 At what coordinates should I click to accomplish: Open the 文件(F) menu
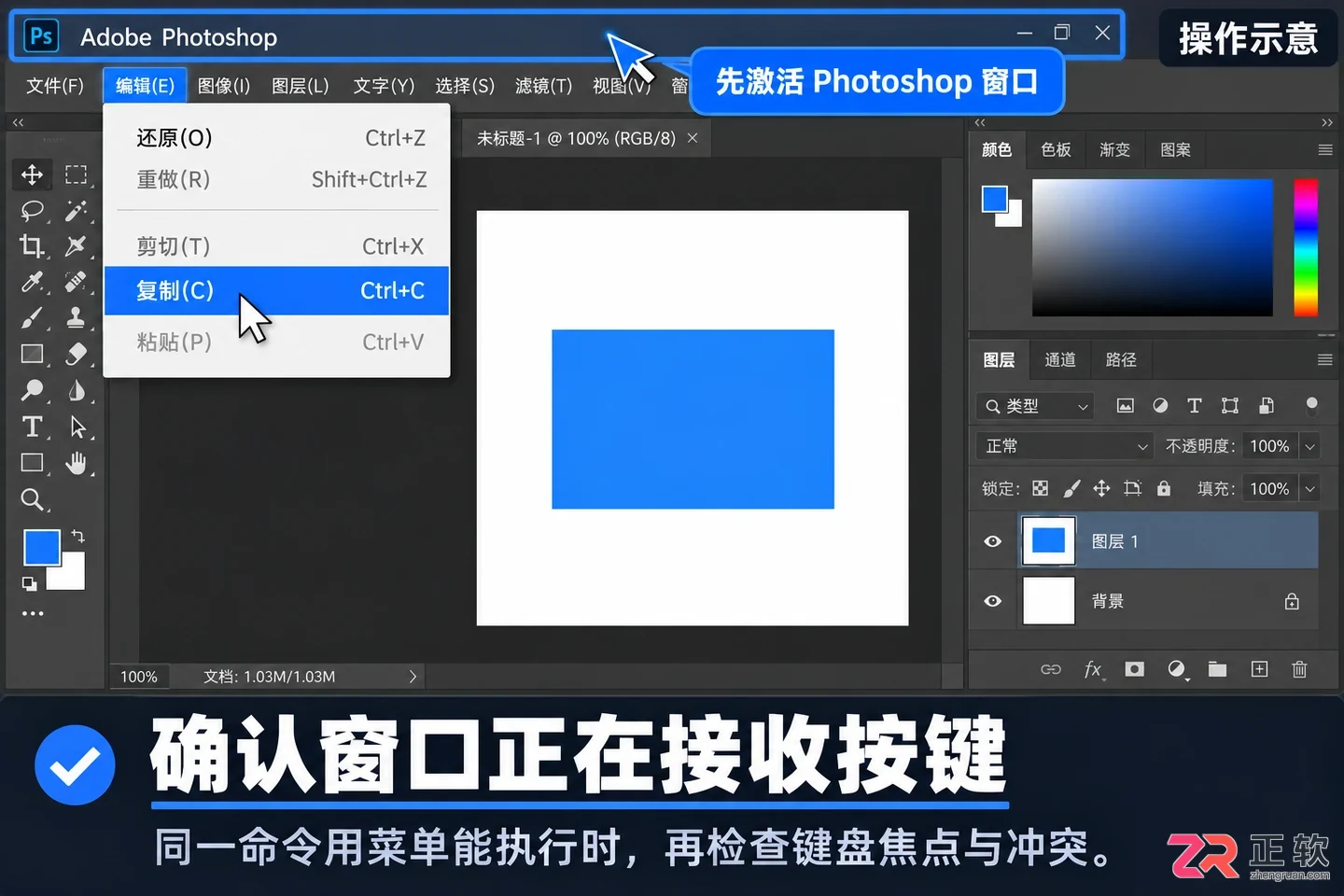(55, 86)
